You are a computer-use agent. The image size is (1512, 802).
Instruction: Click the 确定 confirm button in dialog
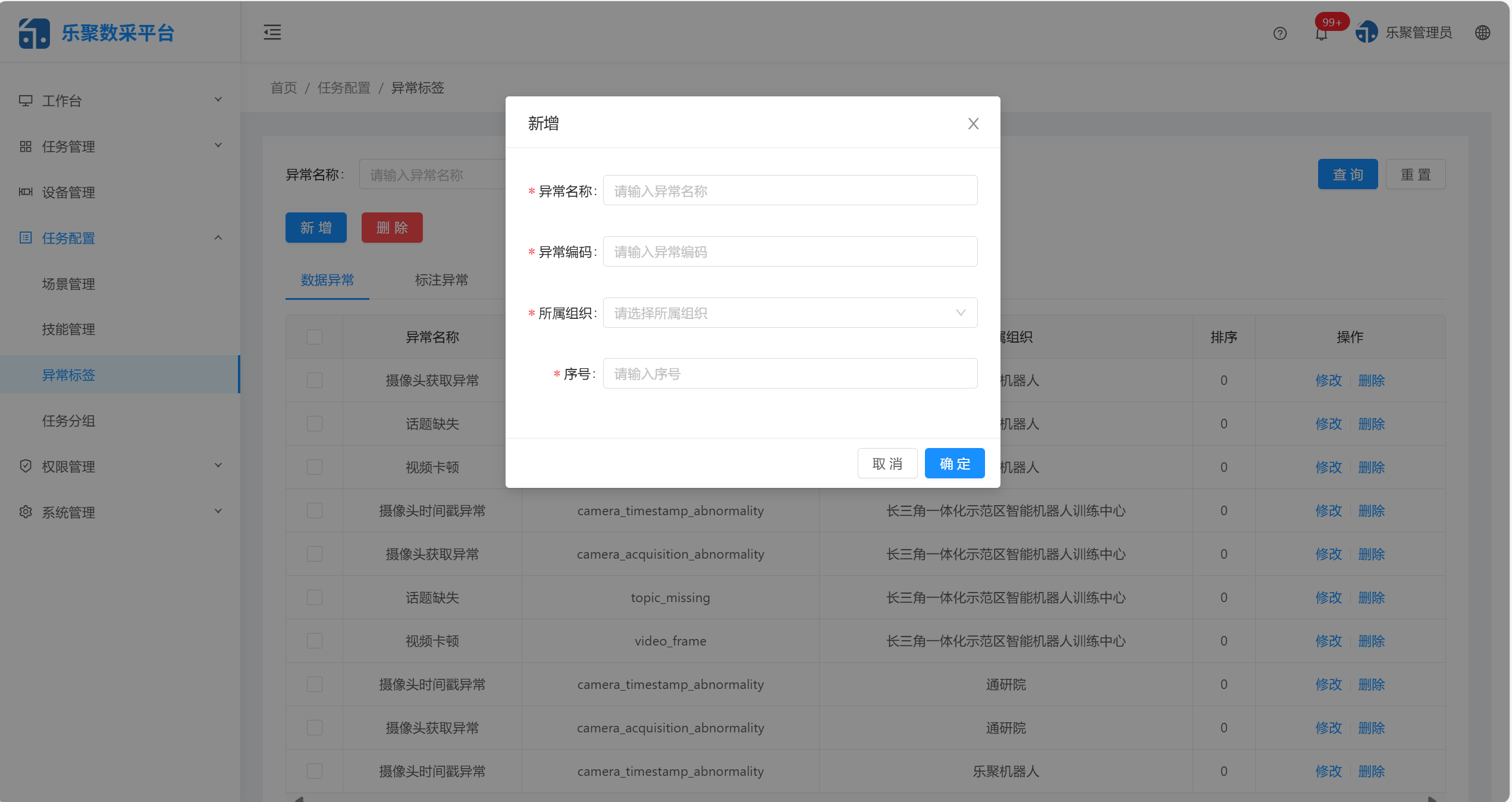[954, 463]
